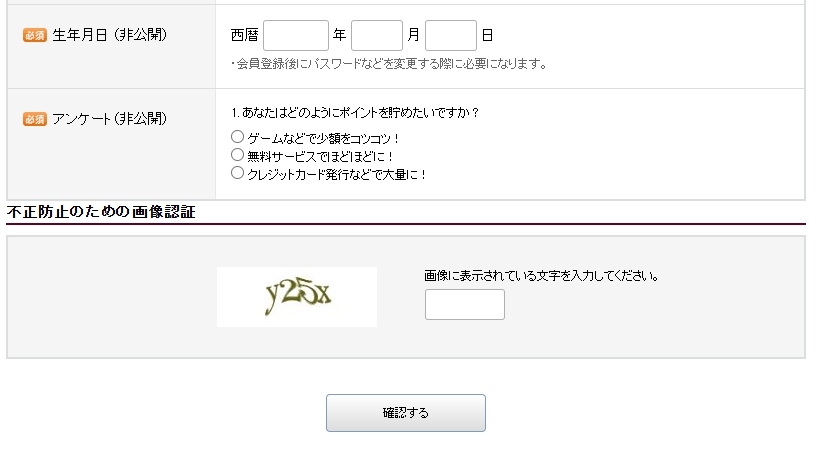
Task: Click the 必須 badge beside アンケート
Action: click(x=35, y=119)
